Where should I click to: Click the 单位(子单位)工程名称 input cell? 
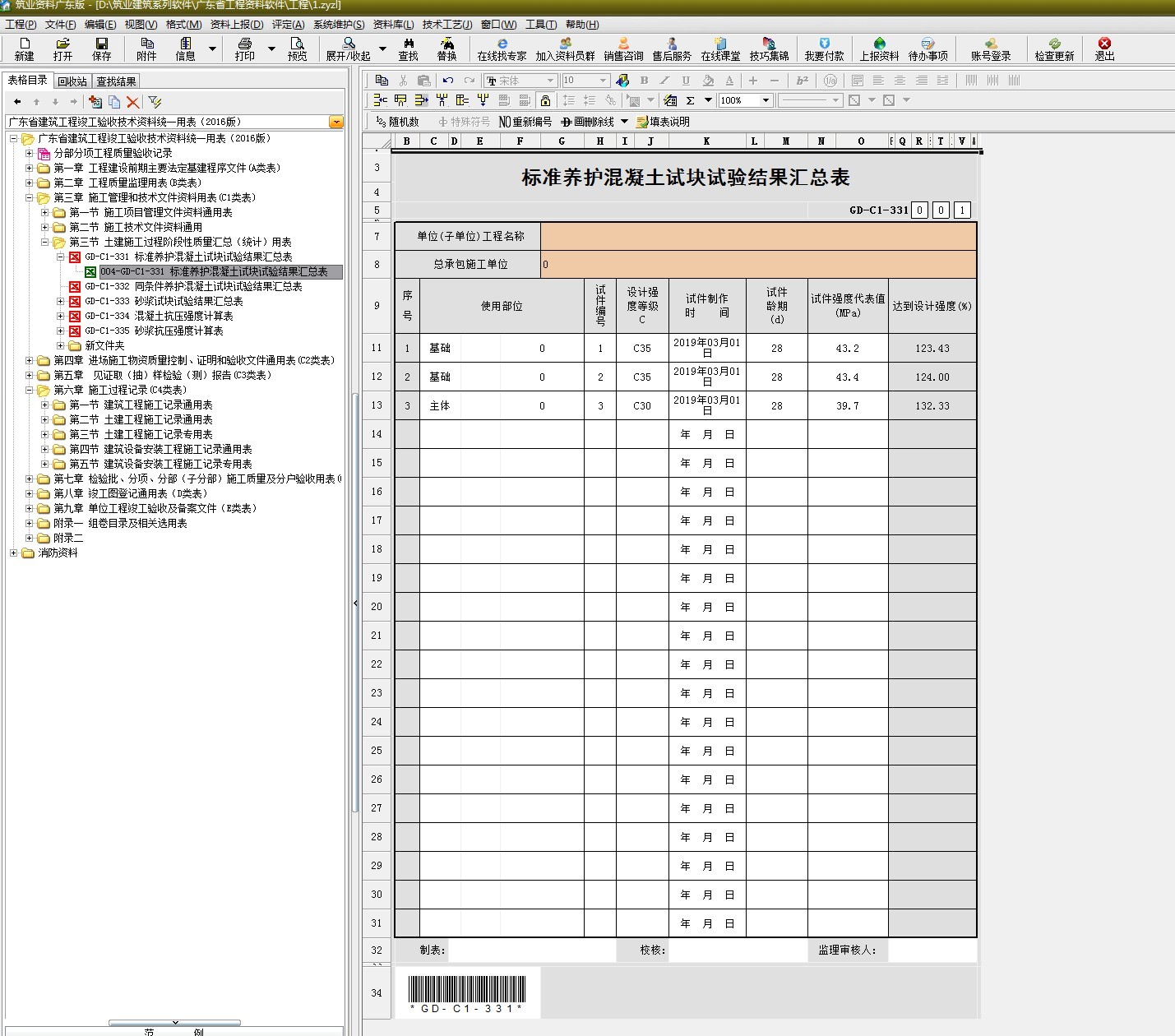[x=758, y=236]
